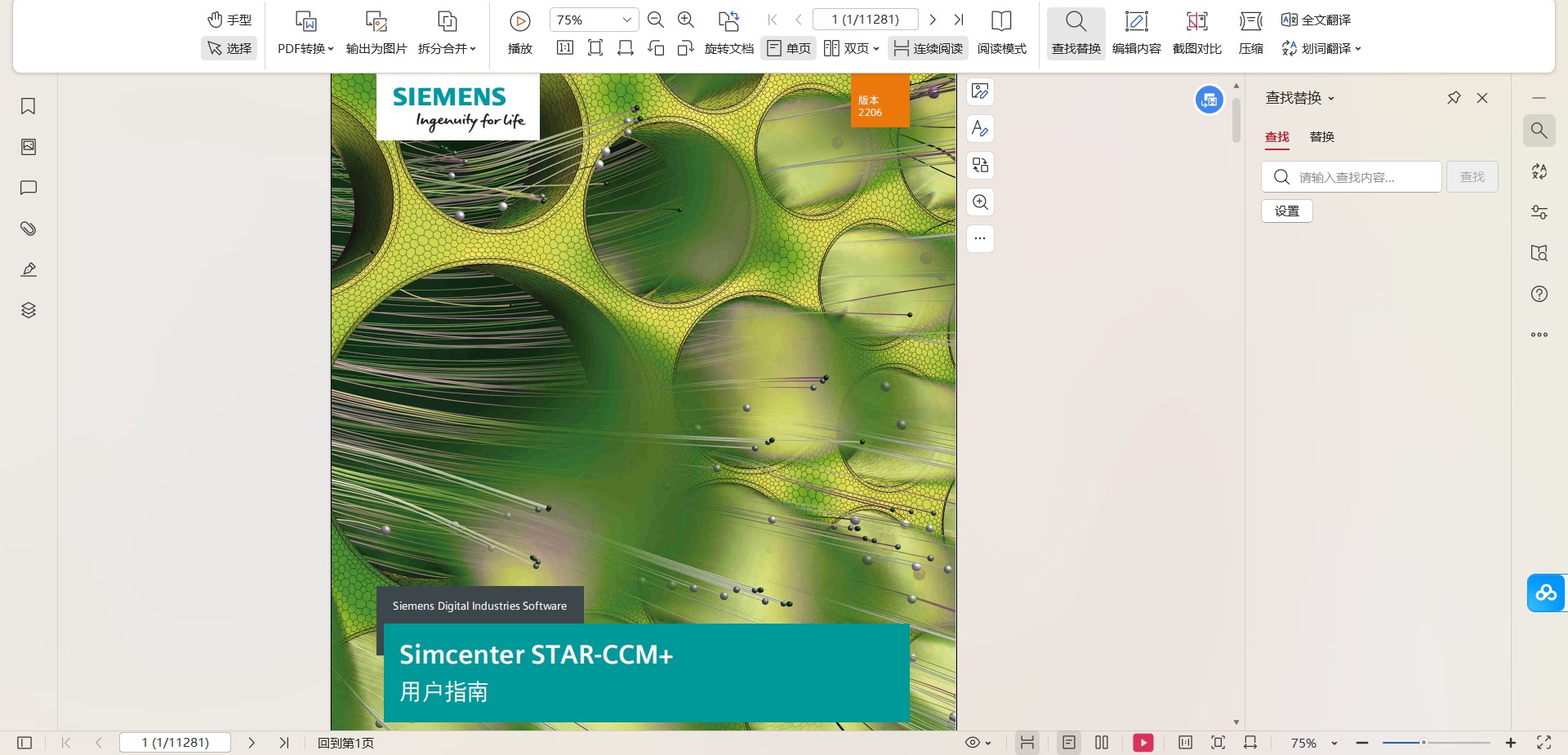Open the floating more options (…) button
The height and width of the screenshot is (755, 1568).
pyautogui.click(x=980, y=238)
